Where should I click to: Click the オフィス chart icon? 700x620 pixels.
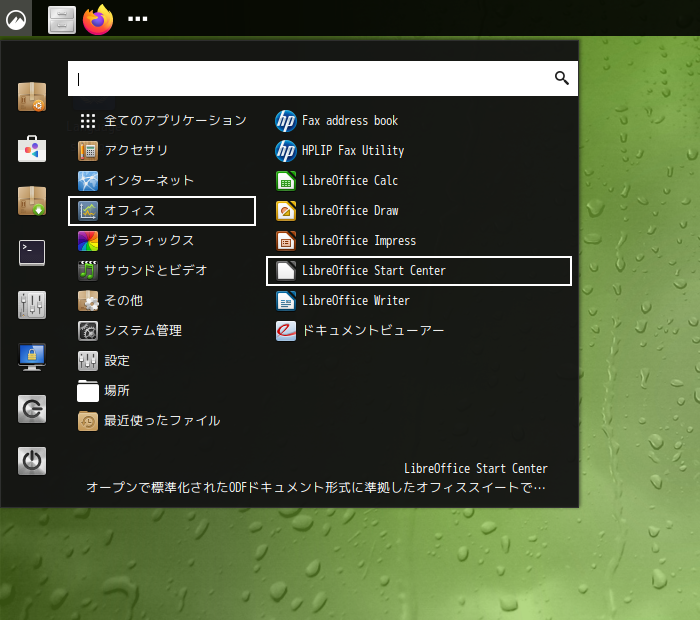[x=88, y=211]
